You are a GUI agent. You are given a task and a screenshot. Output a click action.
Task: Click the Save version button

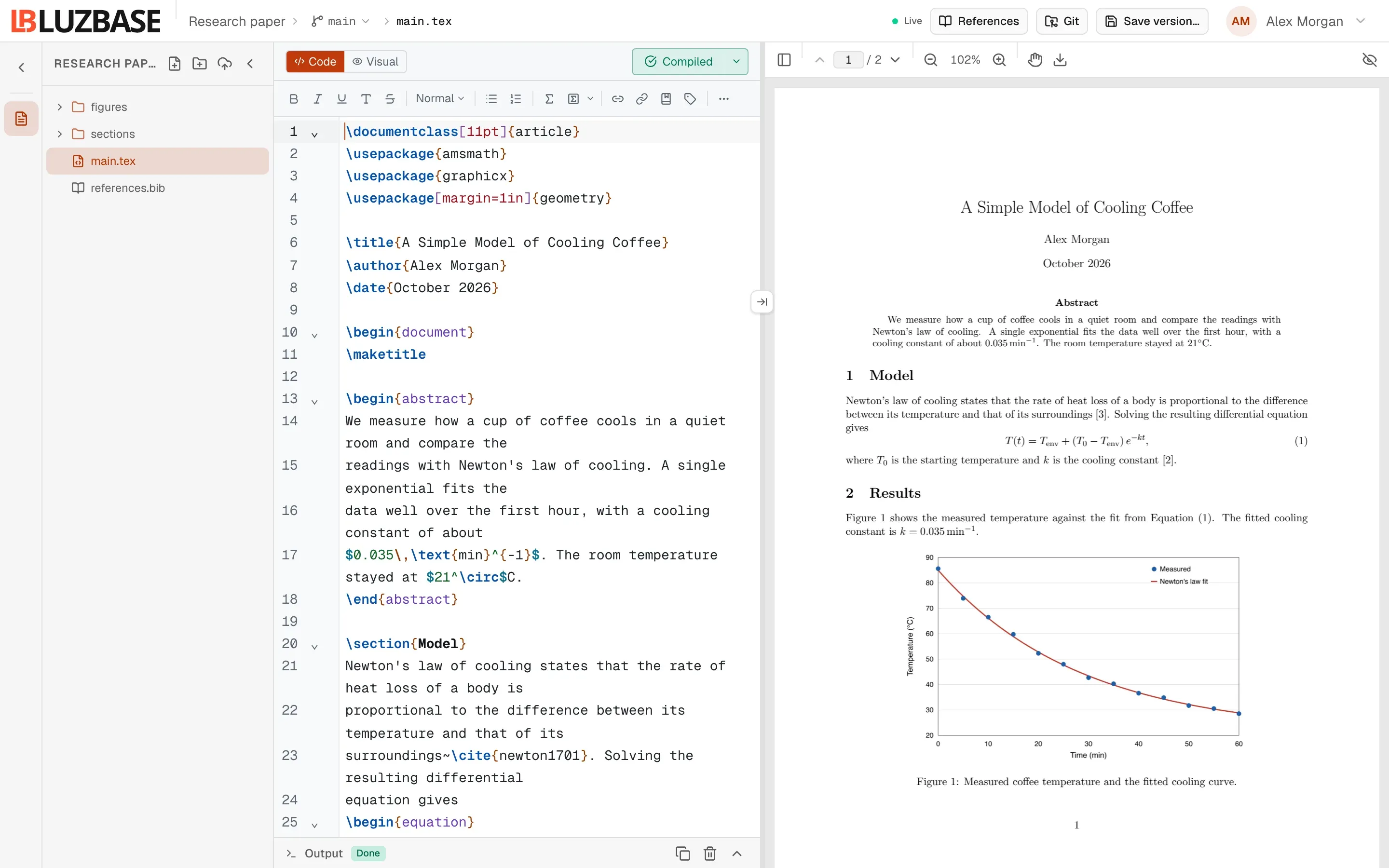pyautogui.click(x=1152, y=21)
